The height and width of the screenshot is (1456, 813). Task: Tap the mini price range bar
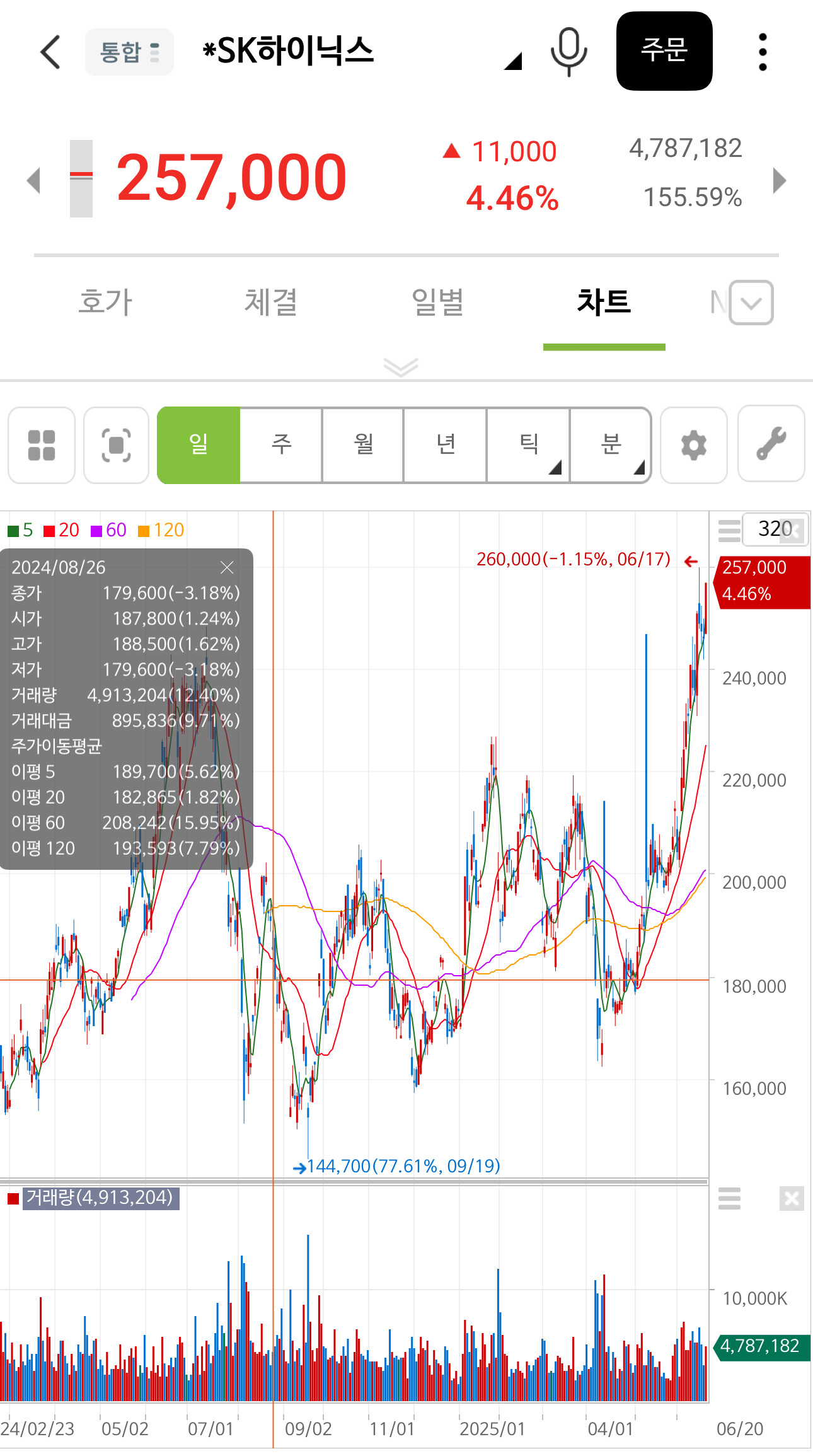coord(81,178)
